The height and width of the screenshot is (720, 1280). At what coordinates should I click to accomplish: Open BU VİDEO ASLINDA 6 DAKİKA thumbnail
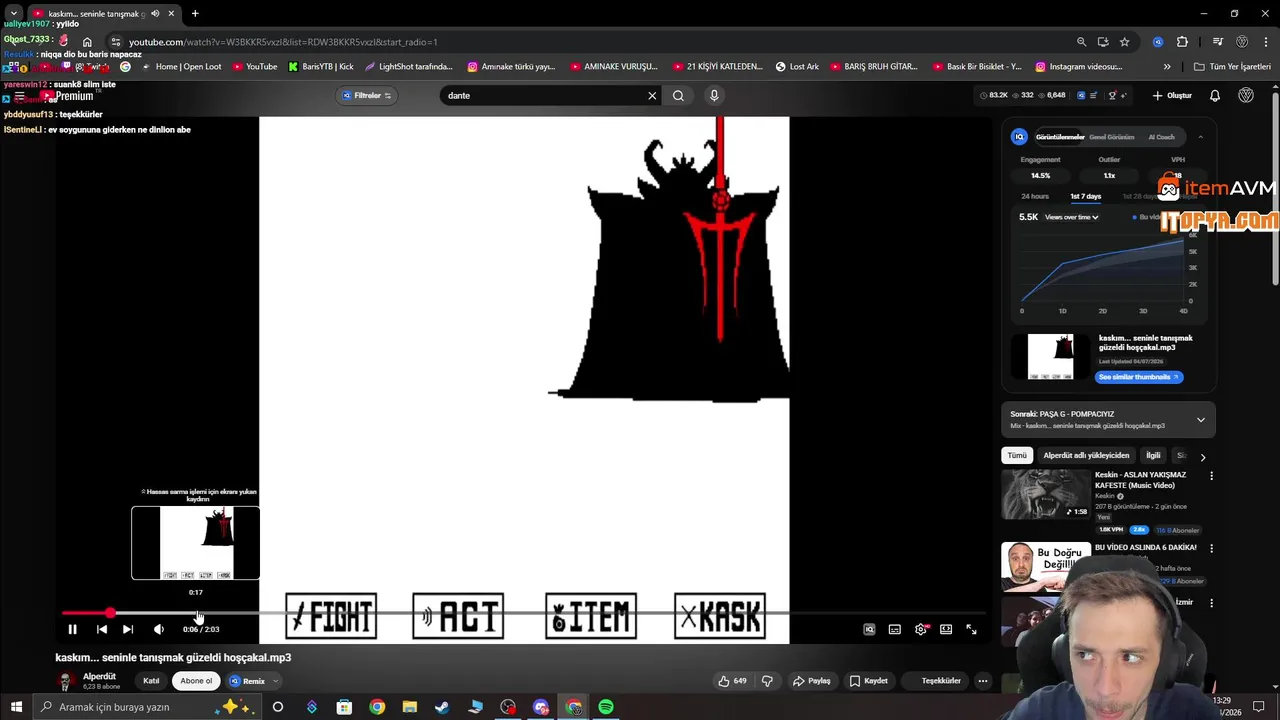[x=1044, y=567]
